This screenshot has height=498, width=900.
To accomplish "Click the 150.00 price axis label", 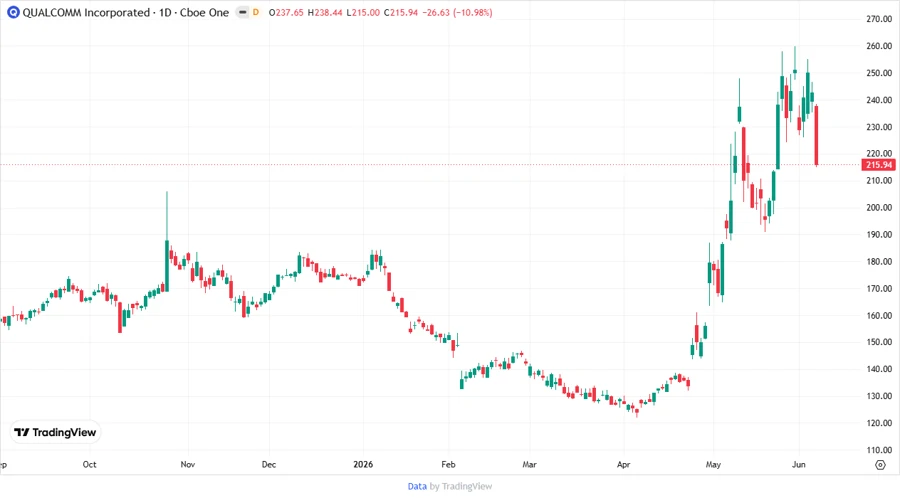I will tap(879, 342).
